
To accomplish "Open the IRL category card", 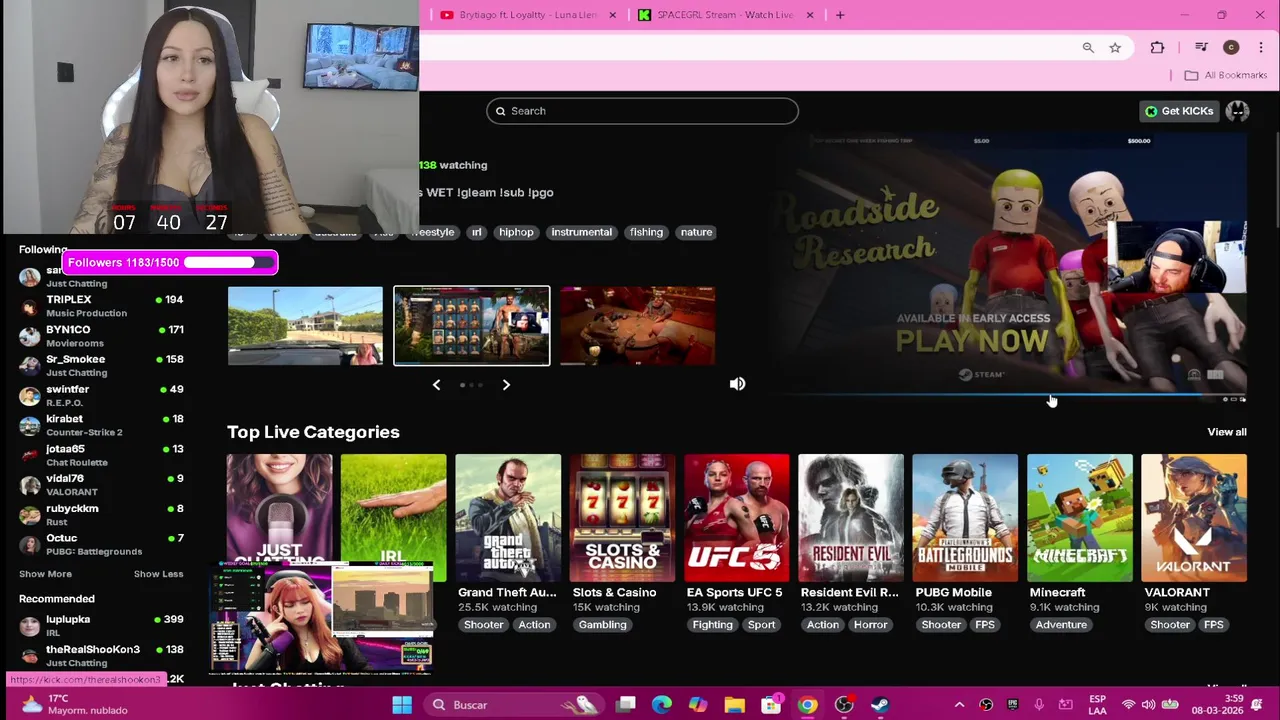I will 393,509.
